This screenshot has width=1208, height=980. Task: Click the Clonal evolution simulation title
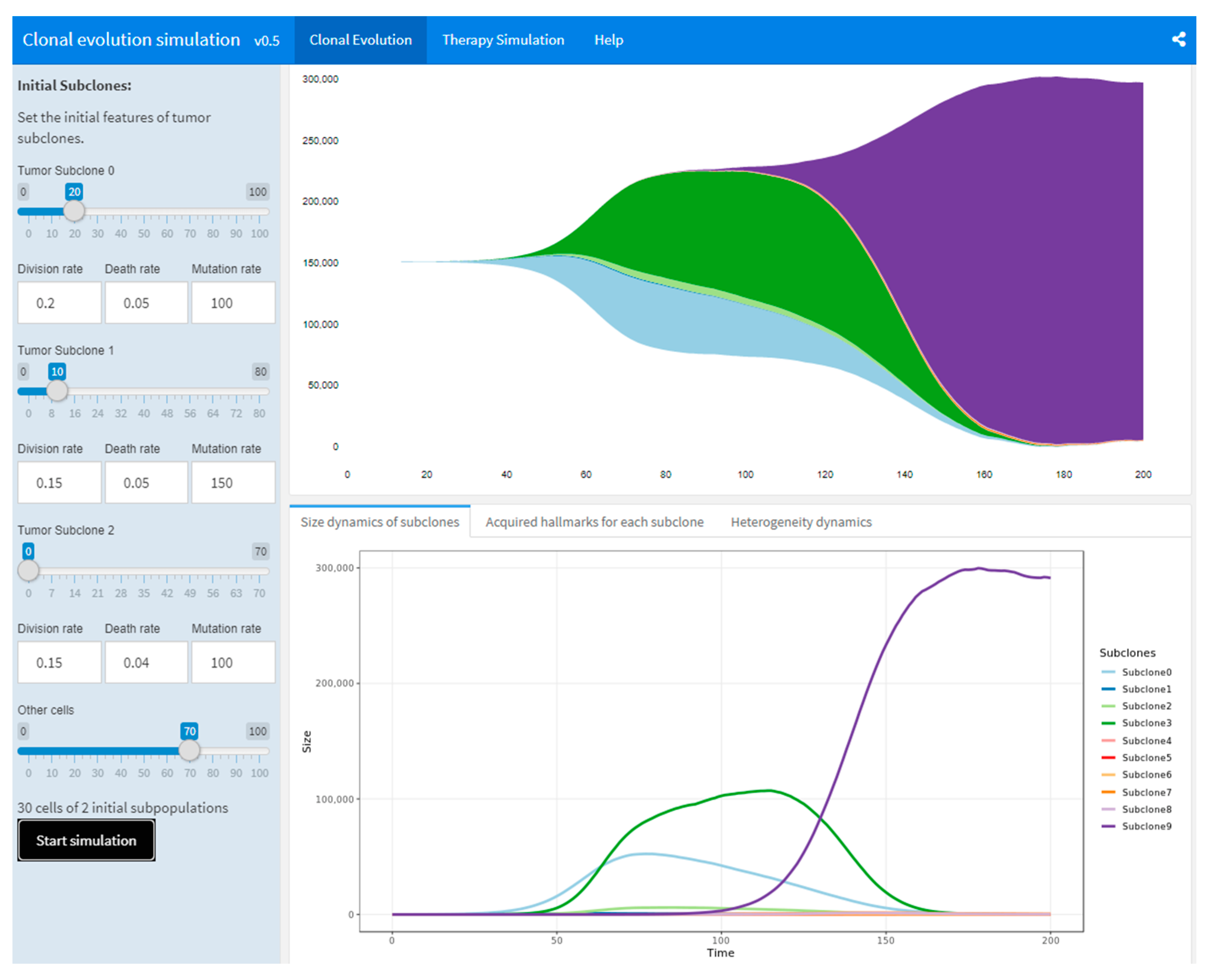point(131,40)
